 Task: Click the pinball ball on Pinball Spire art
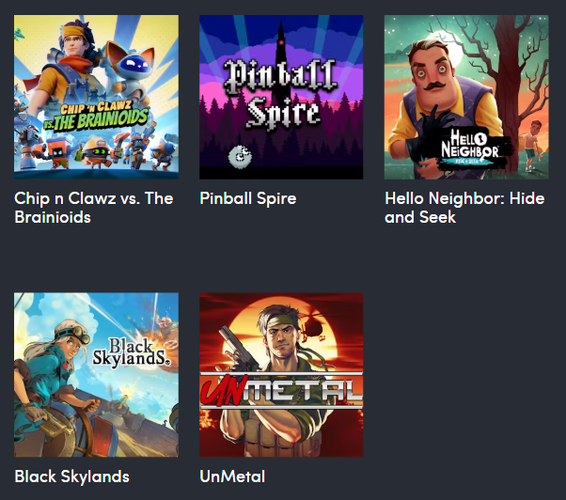point(240,157)
